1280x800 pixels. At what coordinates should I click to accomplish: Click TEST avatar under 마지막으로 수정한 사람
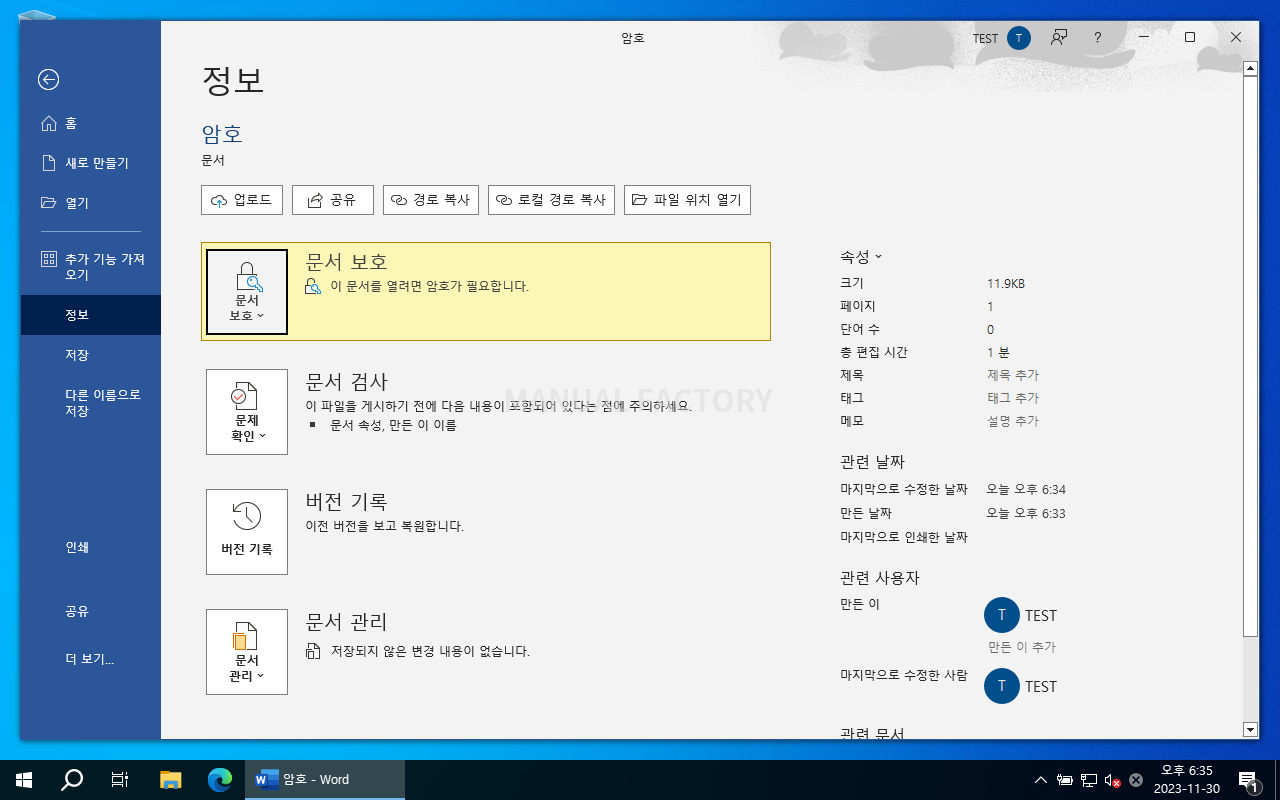coord(1002,687)
